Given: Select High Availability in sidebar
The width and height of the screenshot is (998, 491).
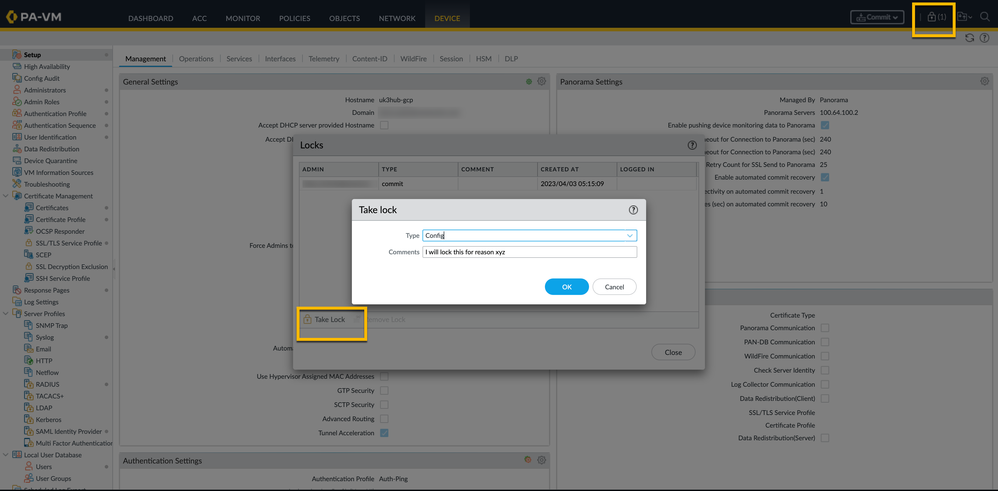Looking at the screenshot, I should point(47,67).
